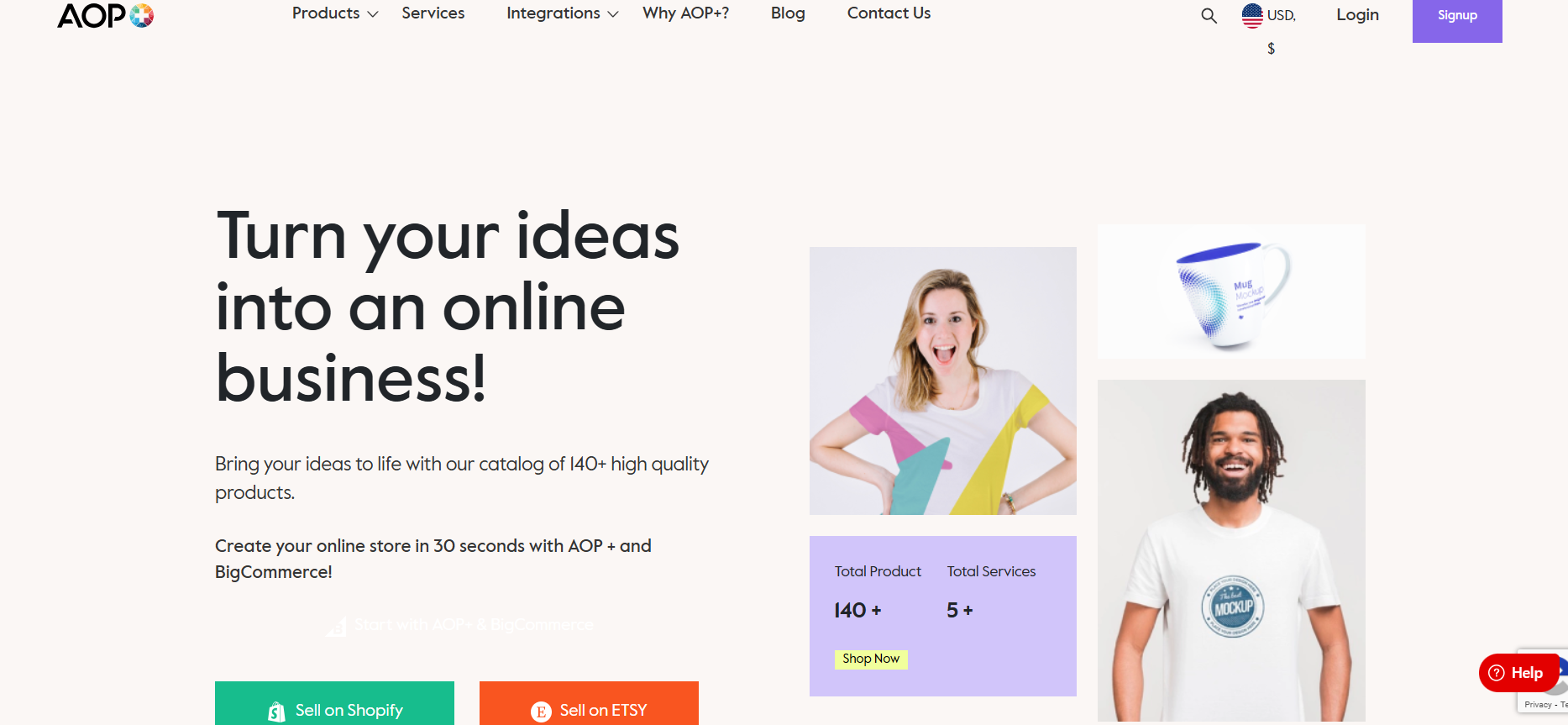Screen dimensions: 1568x725
Task: Go to the Blog page
Action: (788, 13)
